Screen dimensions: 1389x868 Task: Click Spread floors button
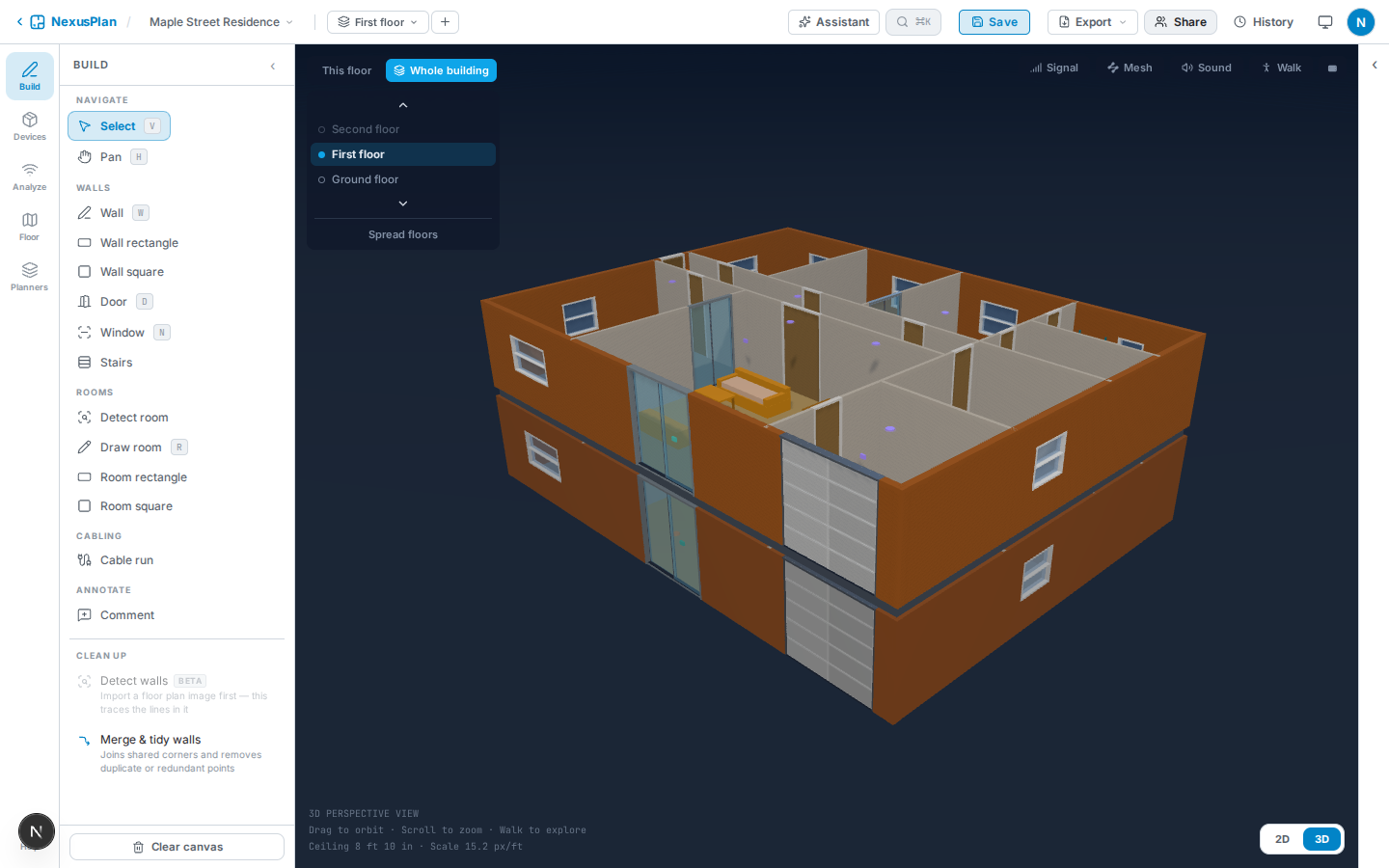coord(403,234)
